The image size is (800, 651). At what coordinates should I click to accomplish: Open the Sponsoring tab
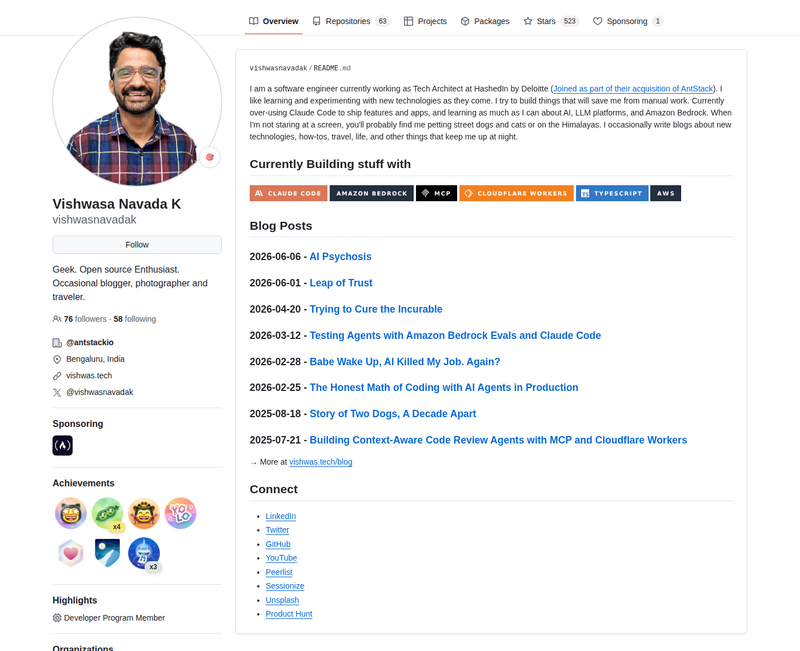(x=628, y=21)
